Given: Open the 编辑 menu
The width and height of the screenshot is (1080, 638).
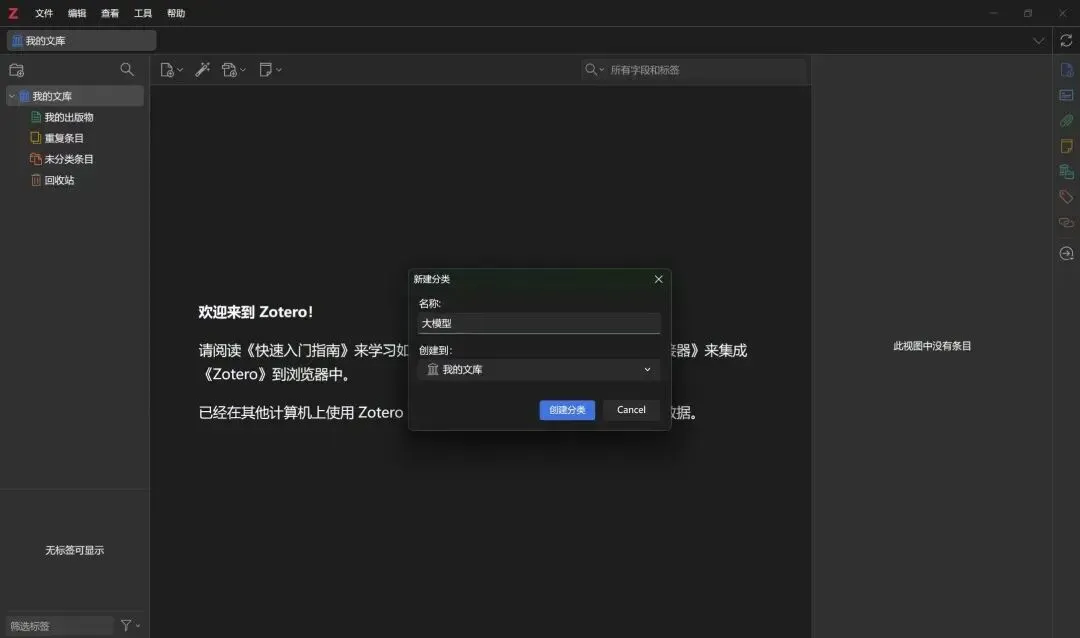Looking at the screenshot, I should 77,13.
